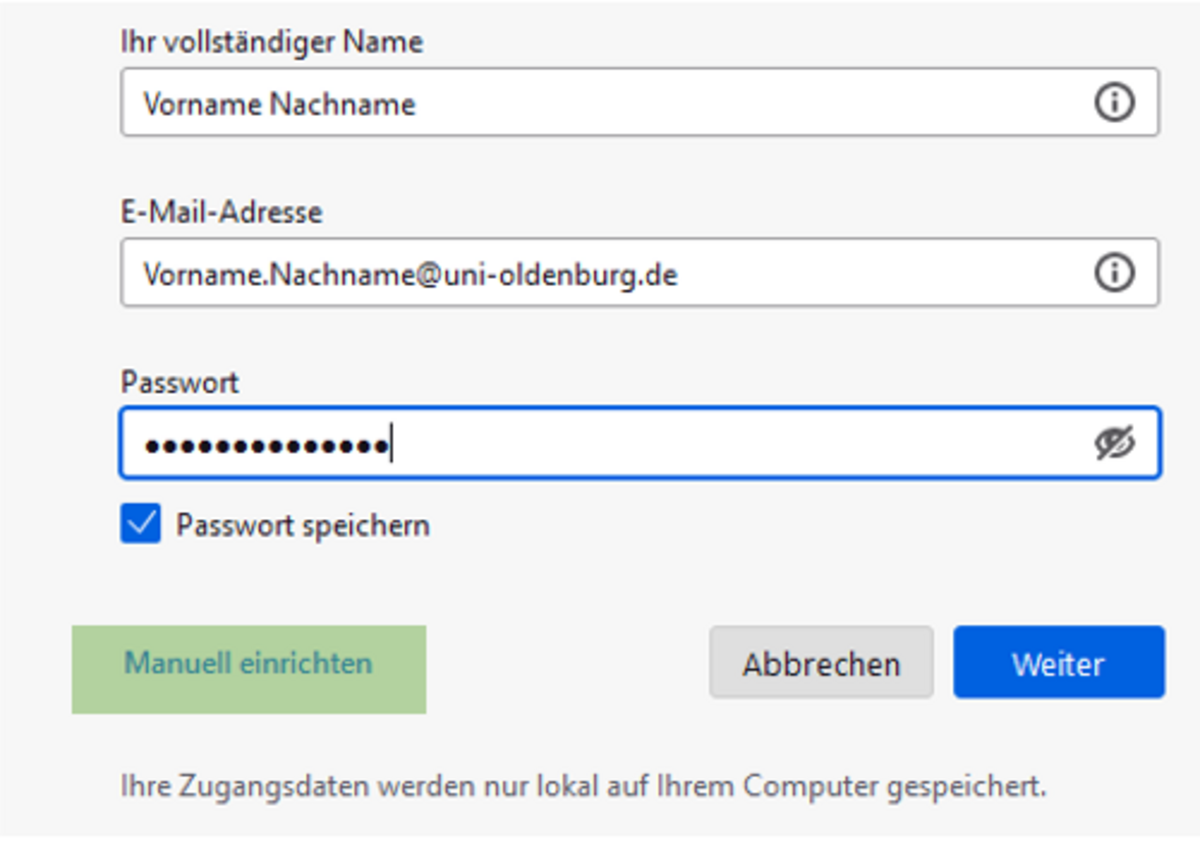Click the empty area inside the full name field

point(750,102)
